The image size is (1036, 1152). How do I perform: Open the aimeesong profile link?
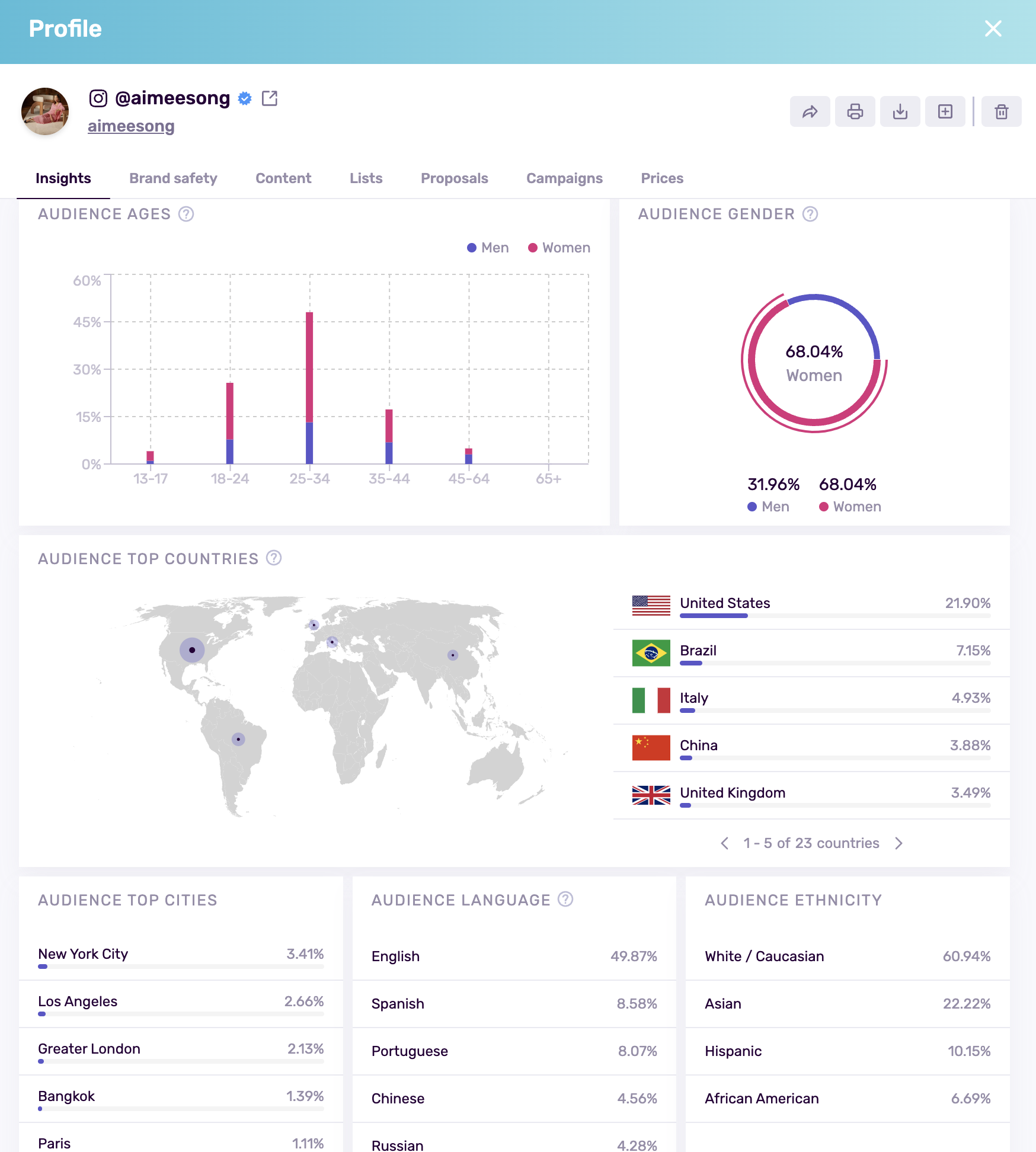click(x=131, y=126)
